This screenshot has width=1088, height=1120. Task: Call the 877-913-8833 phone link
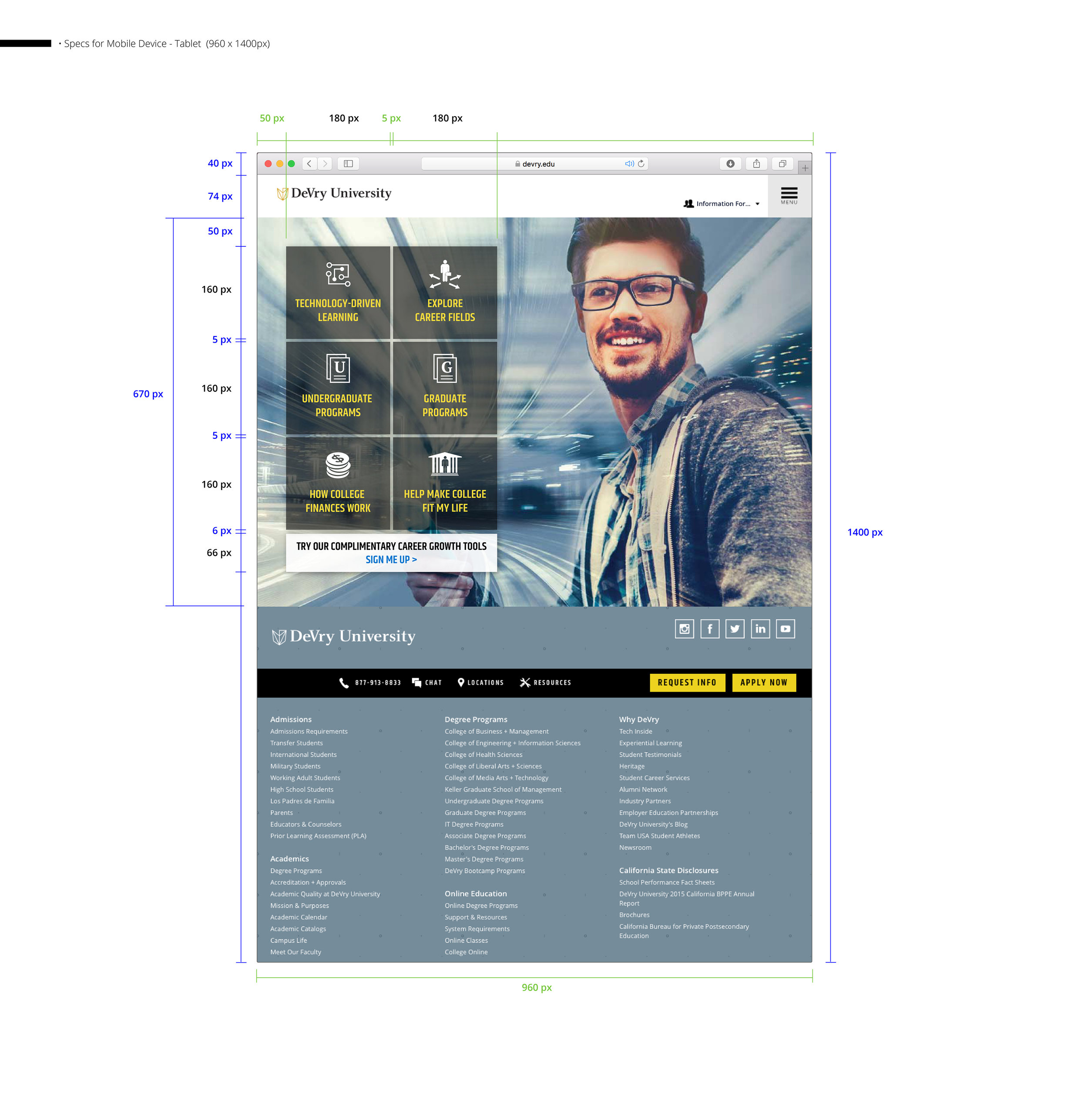370,683
